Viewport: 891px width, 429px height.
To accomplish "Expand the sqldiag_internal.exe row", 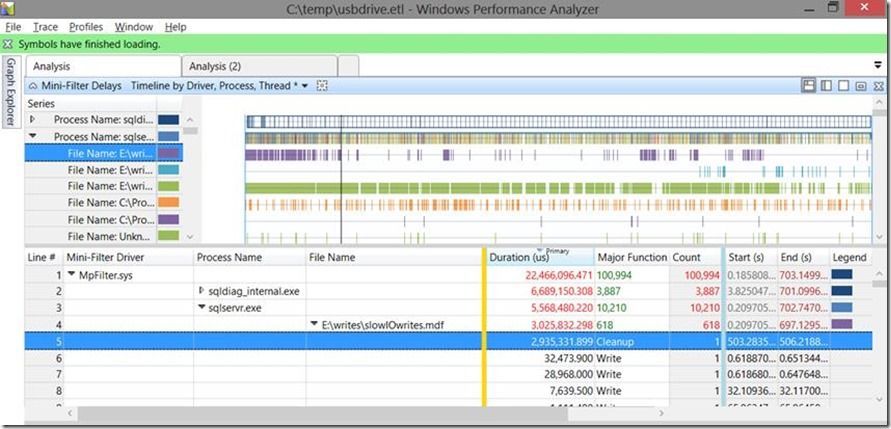I will click(x=201, y=291).
